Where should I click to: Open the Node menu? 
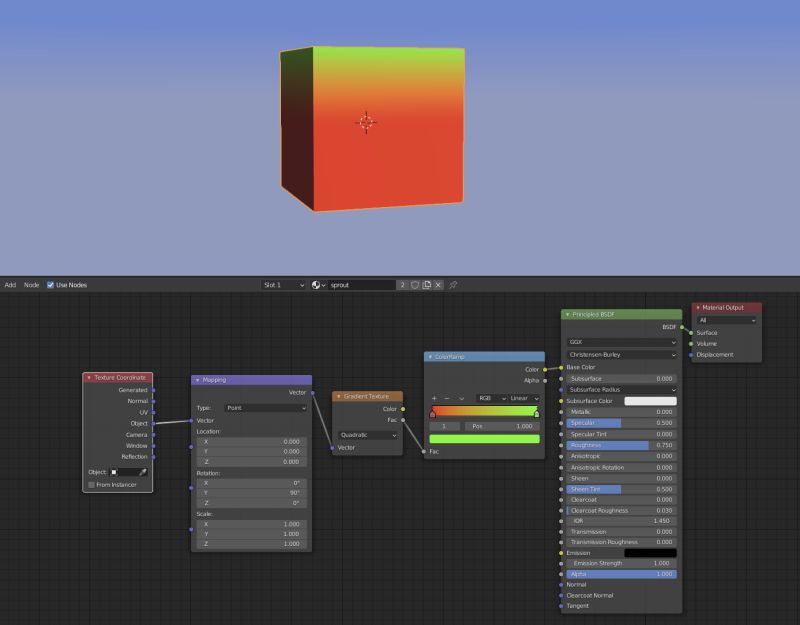pos(30,285)
